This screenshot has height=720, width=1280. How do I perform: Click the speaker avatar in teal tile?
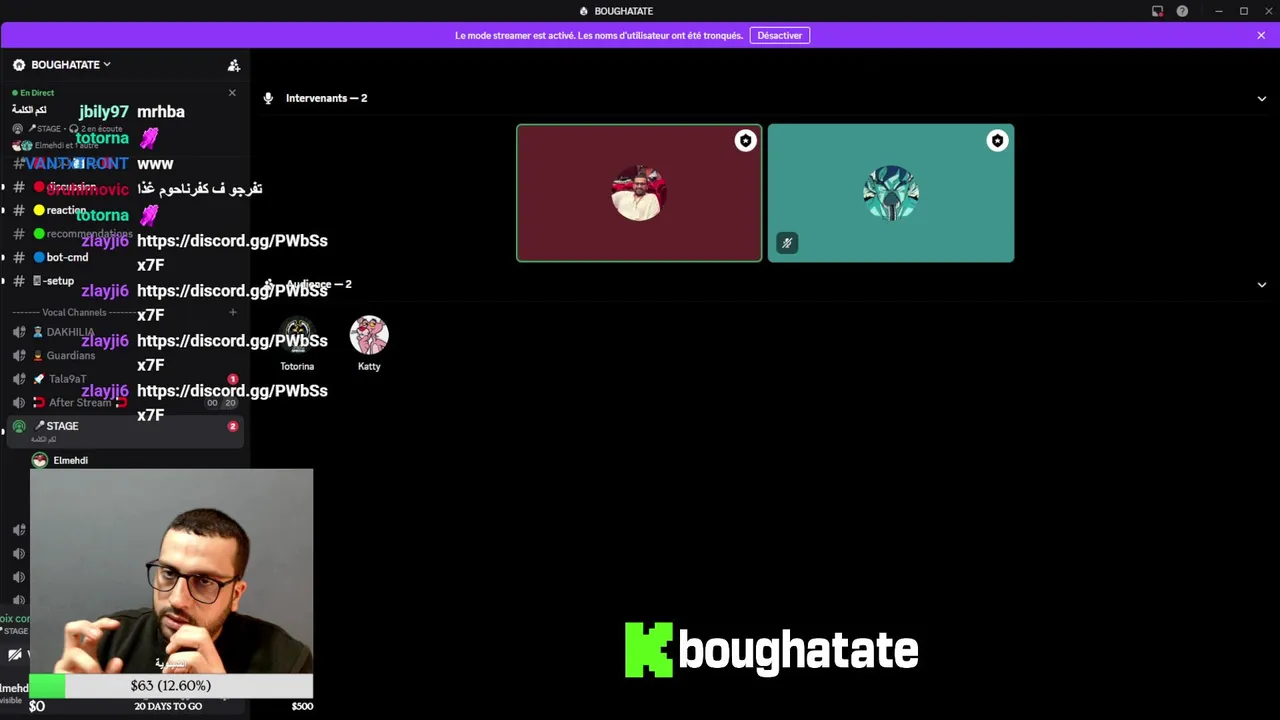pyautogui.click(x=891, y=192)
